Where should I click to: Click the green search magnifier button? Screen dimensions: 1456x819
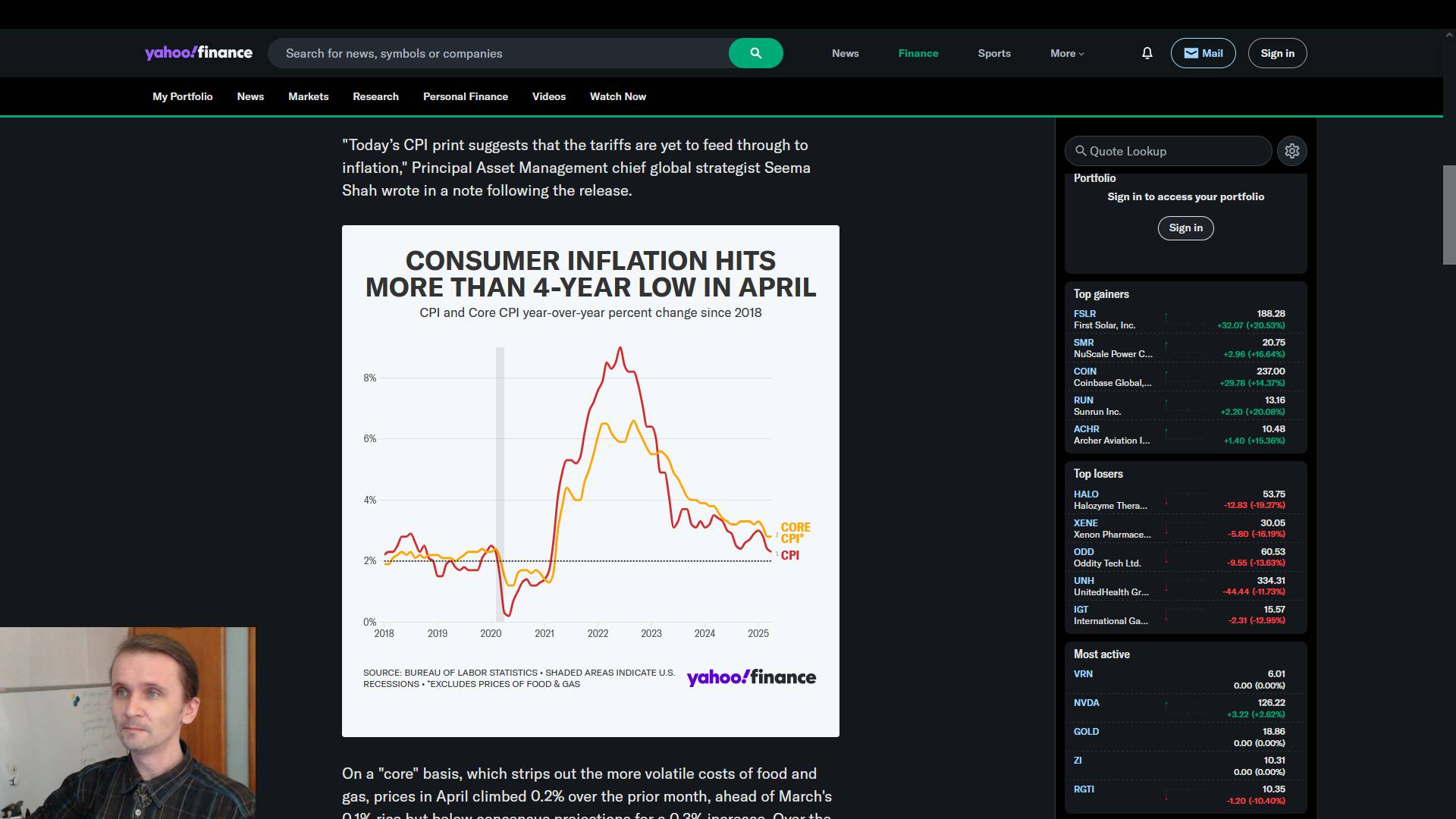755,53
